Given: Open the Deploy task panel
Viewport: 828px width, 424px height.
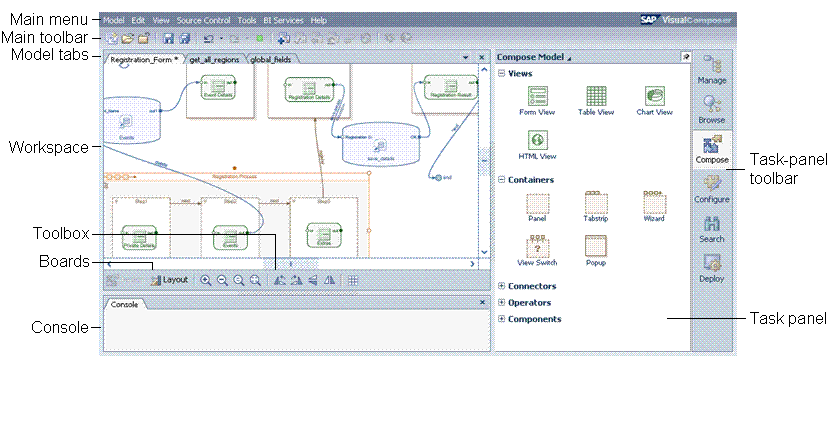Looking at the screenshot, I should tap(711, 268).
